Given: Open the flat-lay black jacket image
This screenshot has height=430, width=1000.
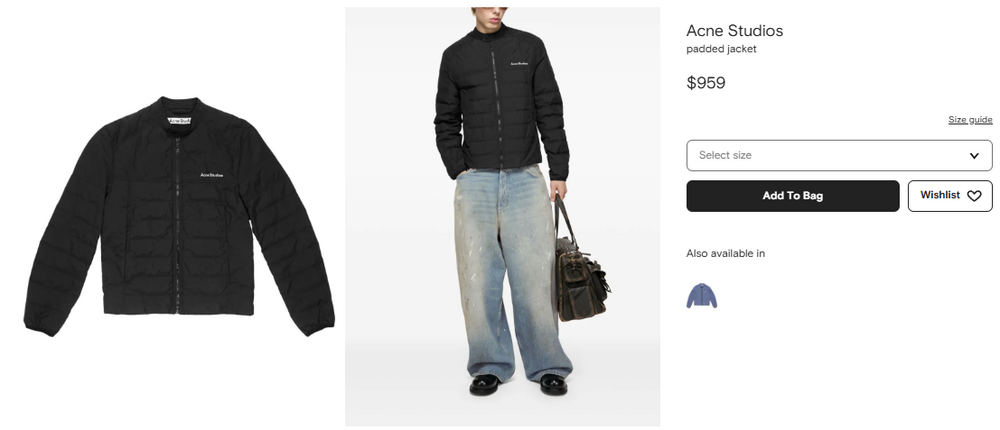Looking at the screenshot, I should [179, 216].
